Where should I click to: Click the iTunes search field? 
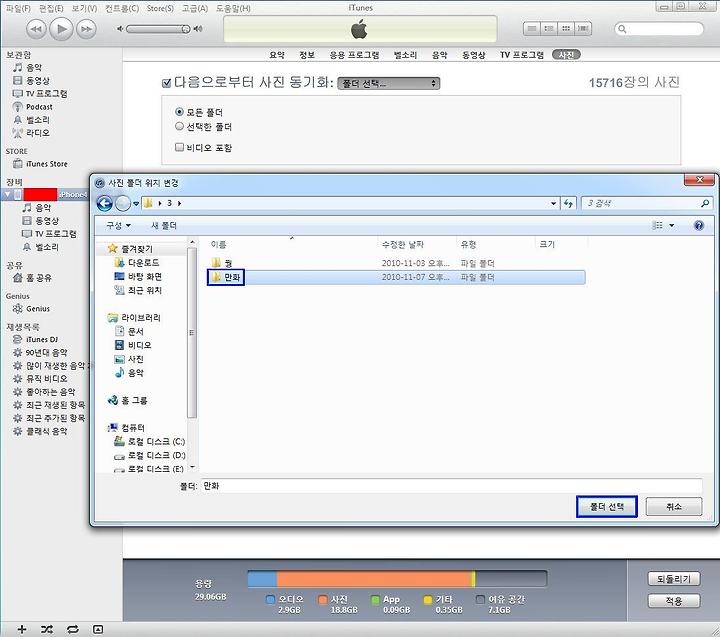[659, 29]
